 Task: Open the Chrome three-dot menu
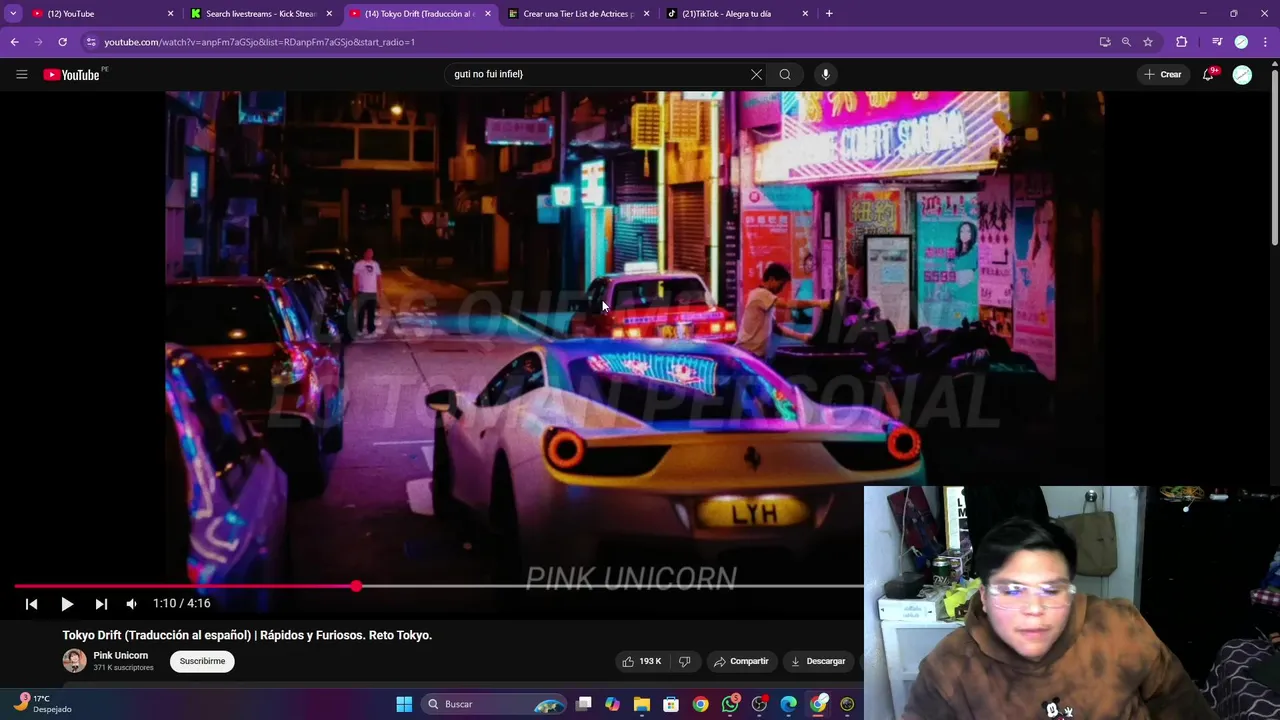tap(1264, 42)
